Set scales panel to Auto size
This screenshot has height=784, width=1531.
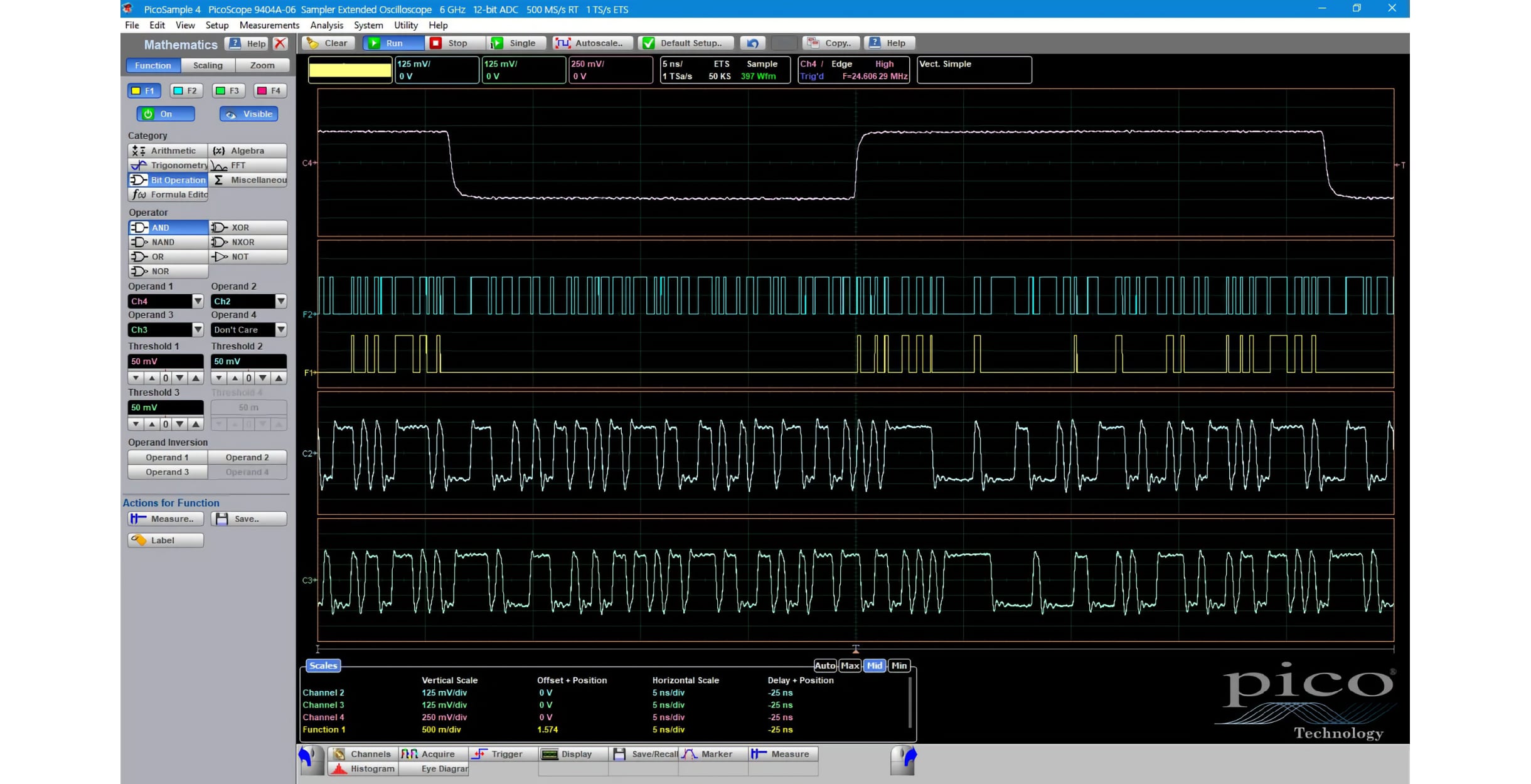[x=825, y=665]
